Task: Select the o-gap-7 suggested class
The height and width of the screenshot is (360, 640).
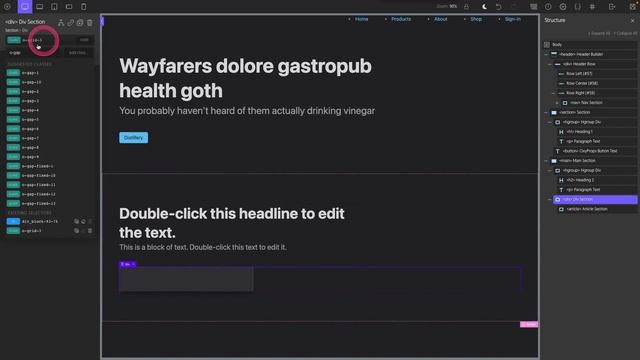Action: point(31,138)
